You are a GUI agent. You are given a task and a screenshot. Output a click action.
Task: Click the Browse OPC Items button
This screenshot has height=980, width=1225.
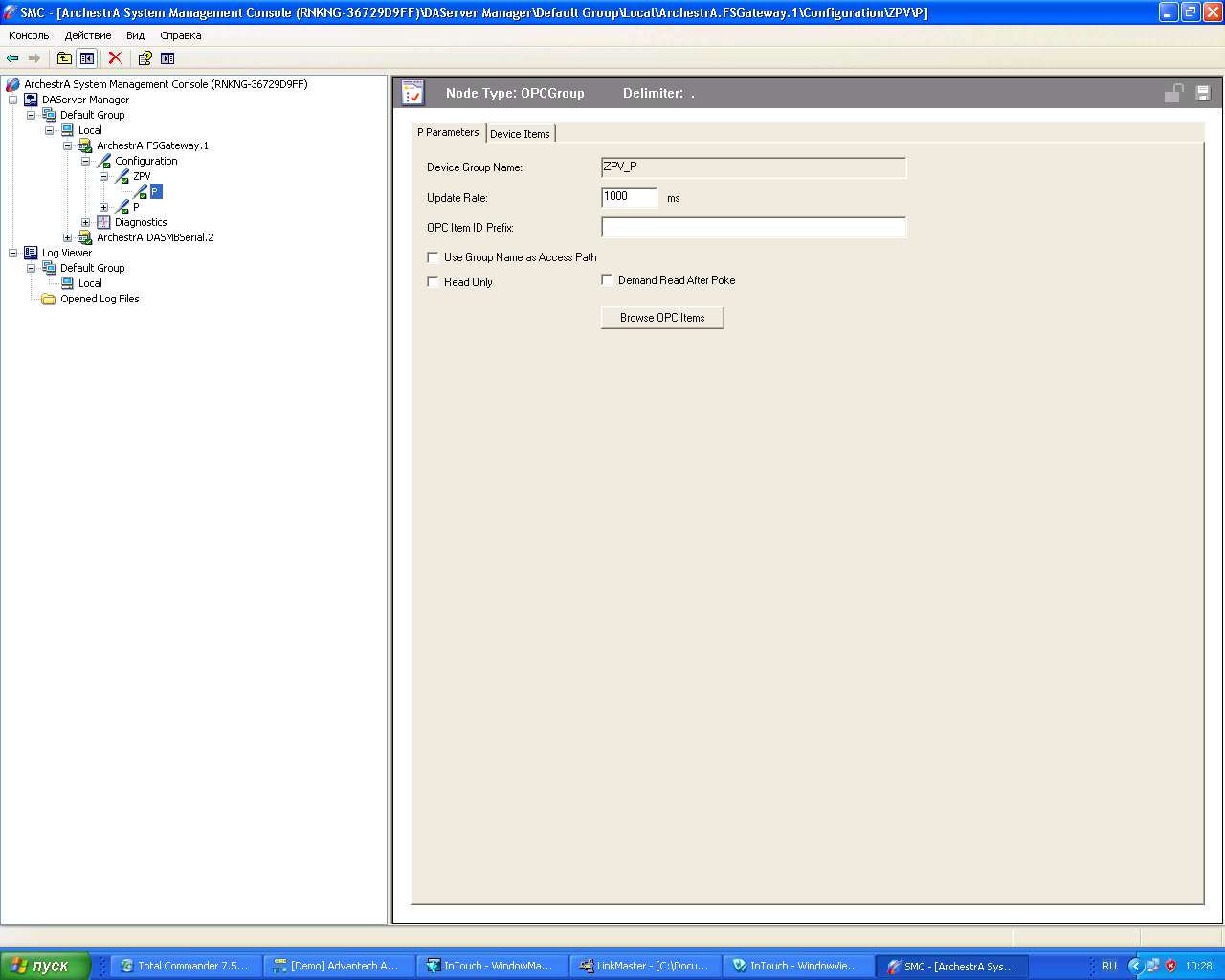pos(662,318)
